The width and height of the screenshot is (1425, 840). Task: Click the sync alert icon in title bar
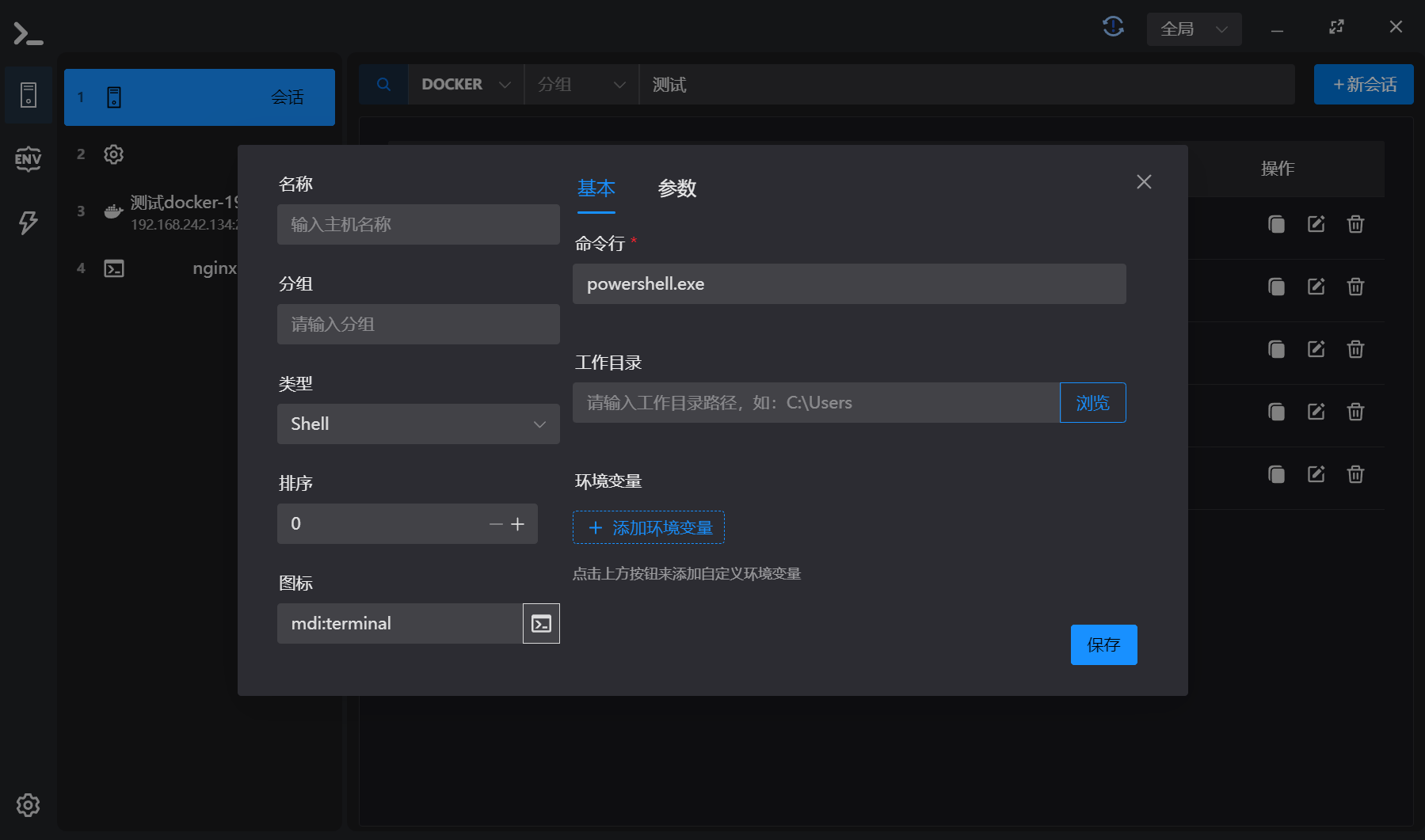[1113, 27]
